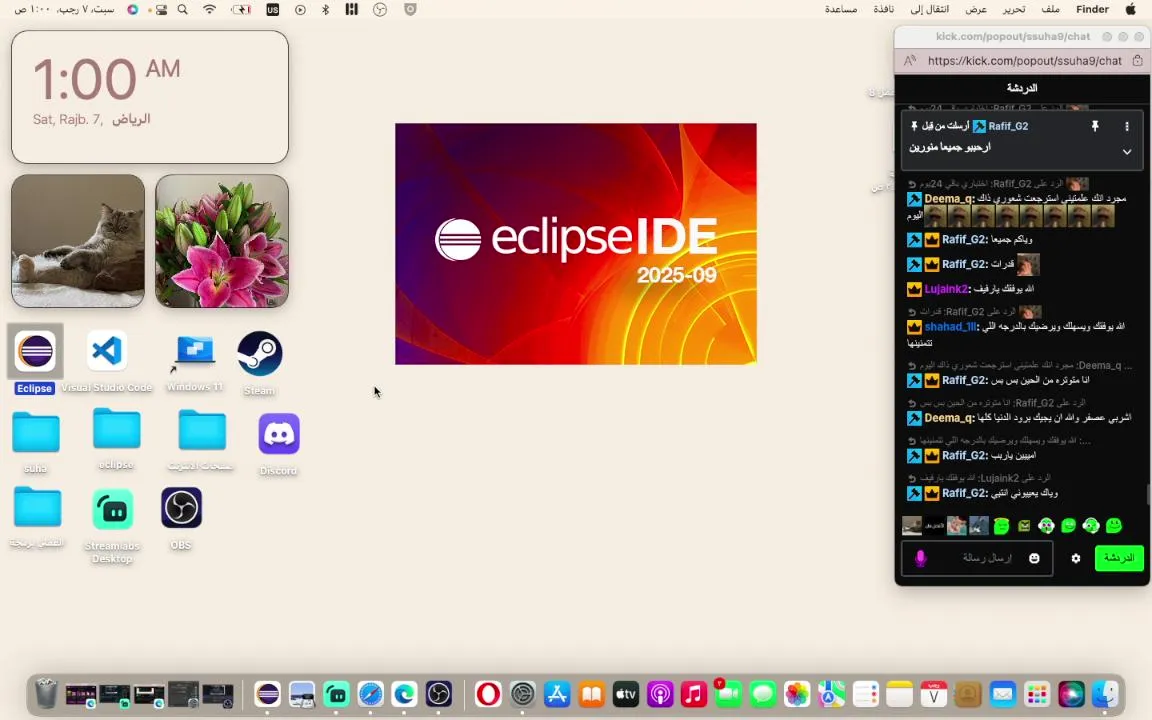This screenshot has height=720, width=1152.
Task: Open the eclipse folder on desktop
Action: (x=117, y=429)
